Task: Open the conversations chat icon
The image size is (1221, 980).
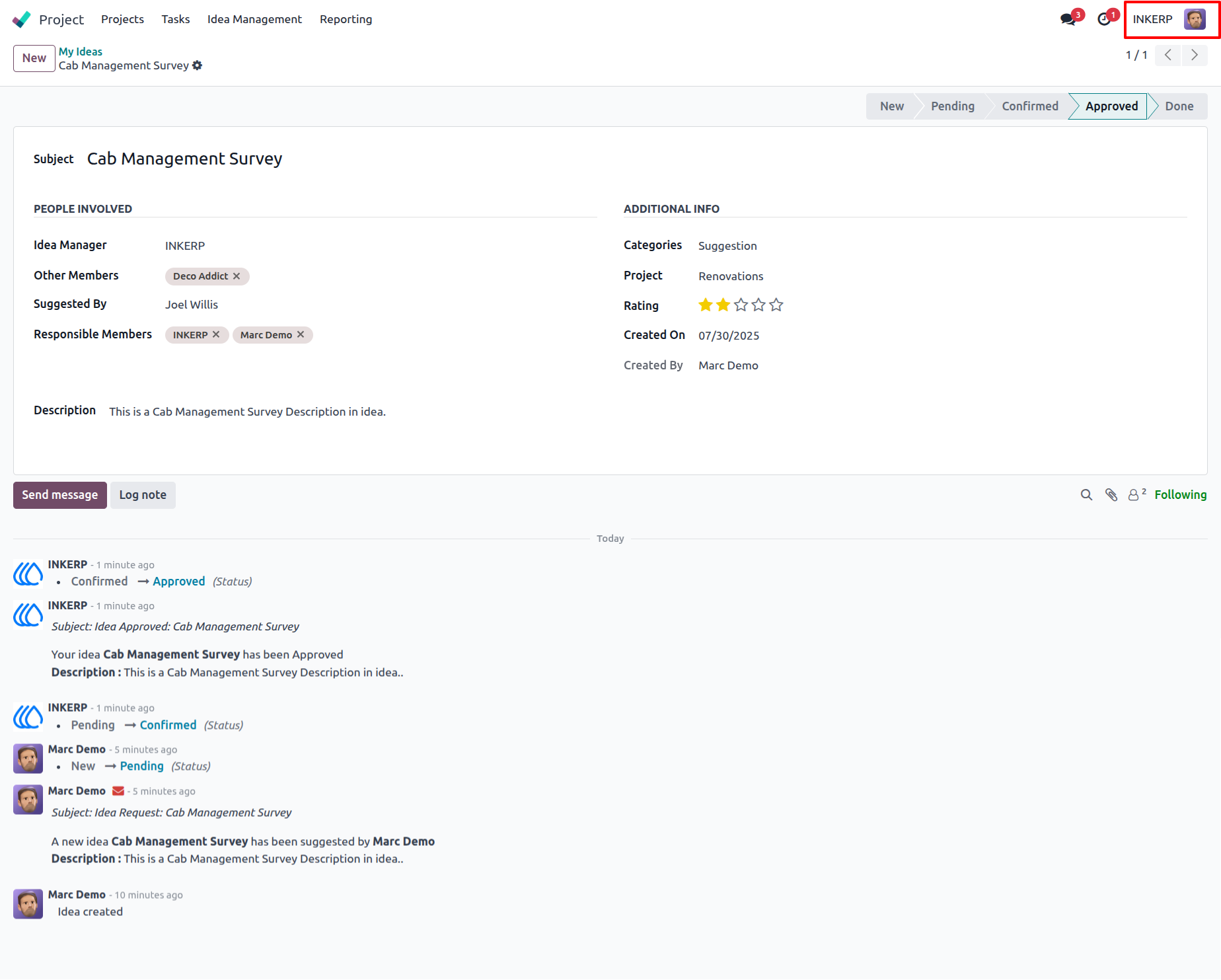Action: (x=1068, y=19)
